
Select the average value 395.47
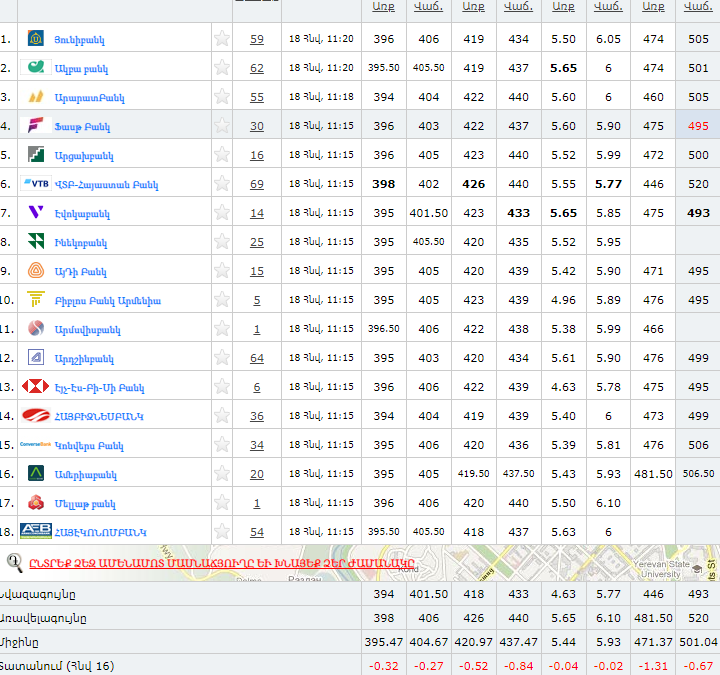(383, 642)
